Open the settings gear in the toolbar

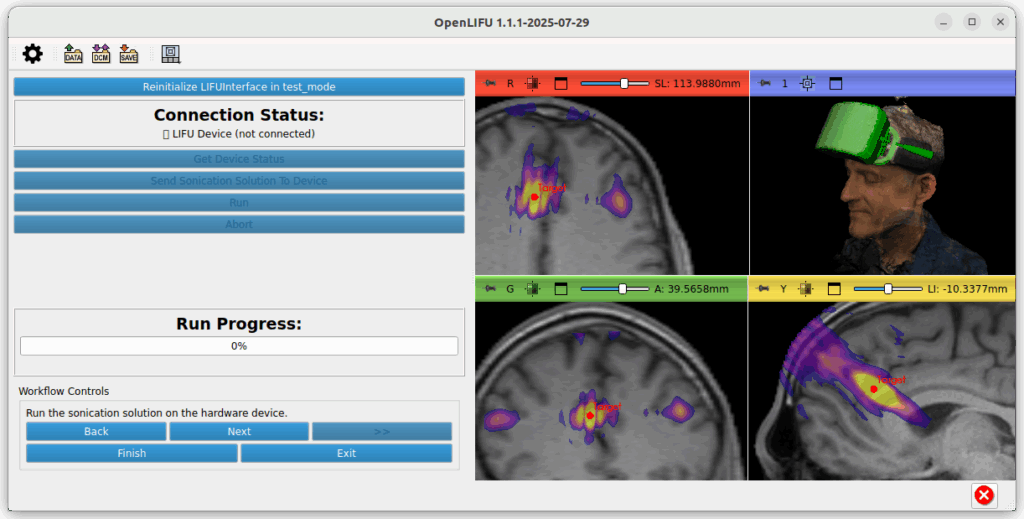point(33,54)
